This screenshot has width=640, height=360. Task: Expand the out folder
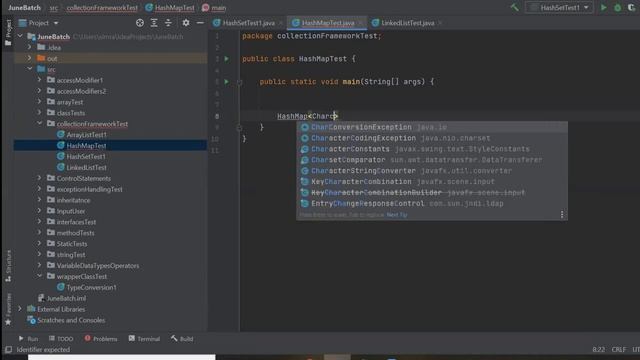(29, 58)
